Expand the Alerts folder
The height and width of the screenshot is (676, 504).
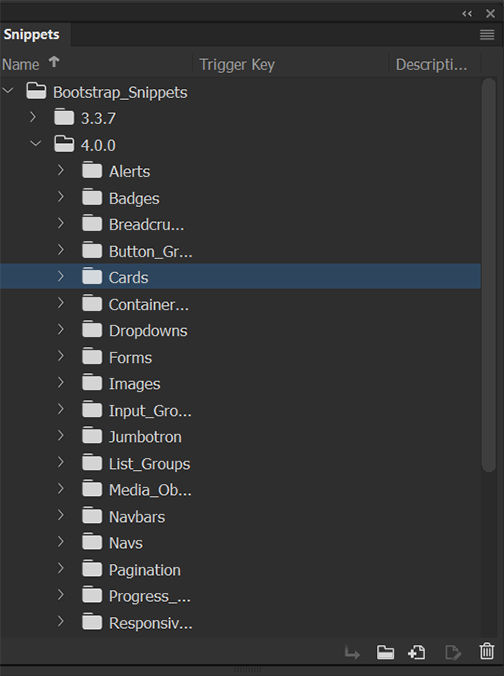coord(61,170)
